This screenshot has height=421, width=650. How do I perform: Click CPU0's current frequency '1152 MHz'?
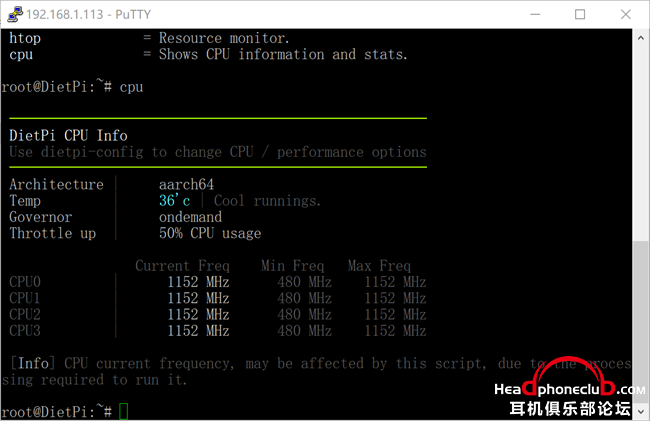(x=198, y=282)
